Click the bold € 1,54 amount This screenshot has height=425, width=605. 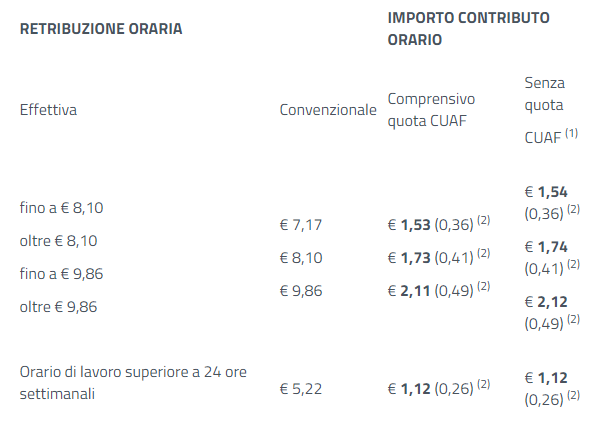[546, 192]
